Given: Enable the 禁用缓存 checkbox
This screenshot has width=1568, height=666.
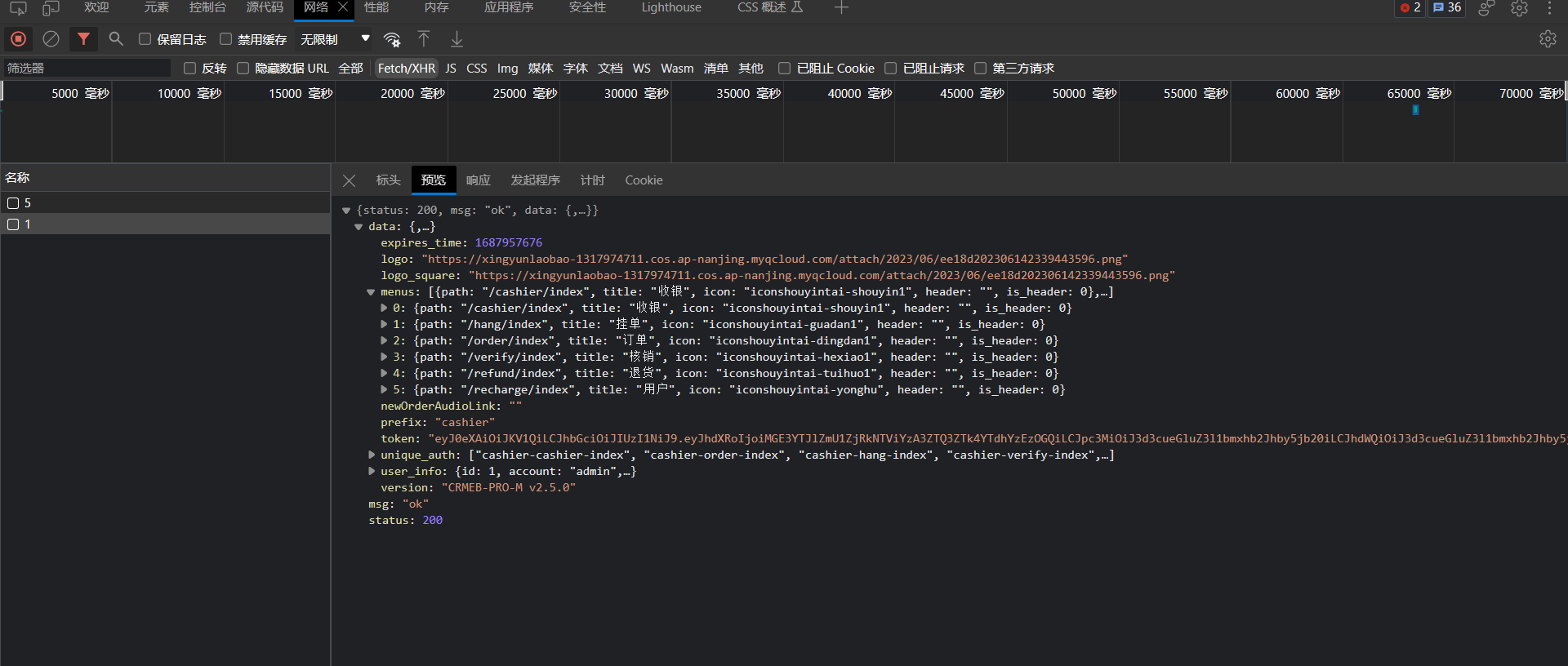Looking at the screenshot, I should (225, 38).
